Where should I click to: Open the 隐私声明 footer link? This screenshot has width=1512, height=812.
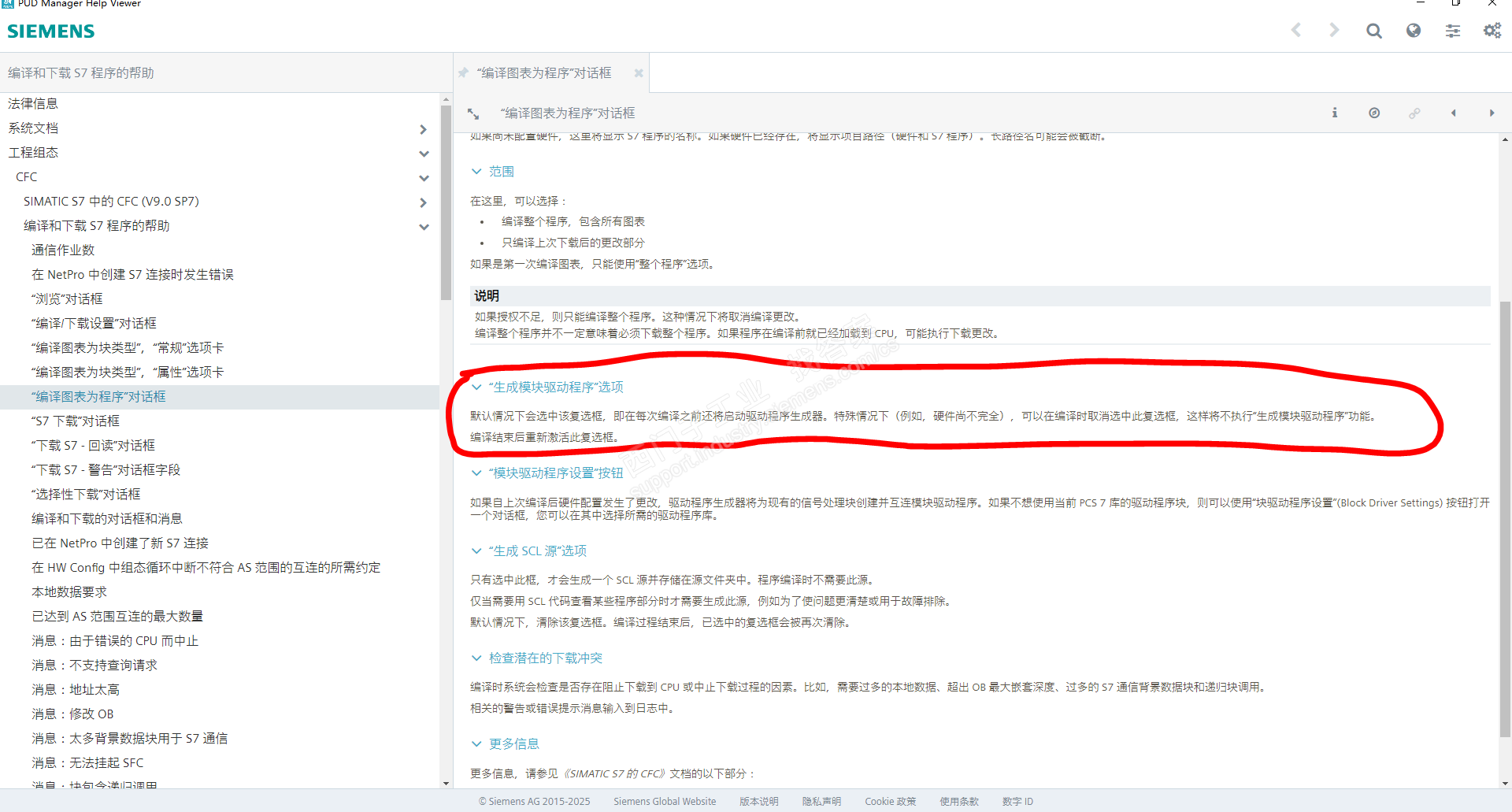[x=821, y=801]
